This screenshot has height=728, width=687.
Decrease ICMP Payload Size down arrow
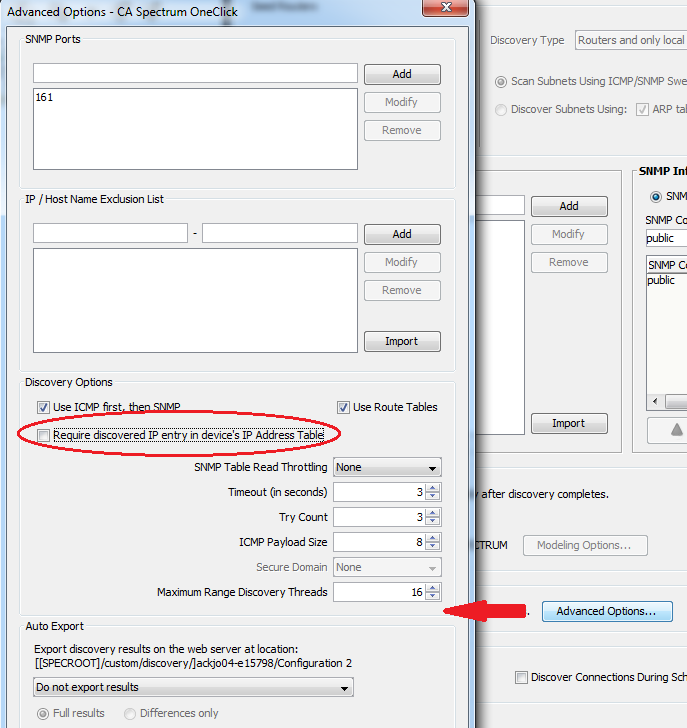pos(433,546)
